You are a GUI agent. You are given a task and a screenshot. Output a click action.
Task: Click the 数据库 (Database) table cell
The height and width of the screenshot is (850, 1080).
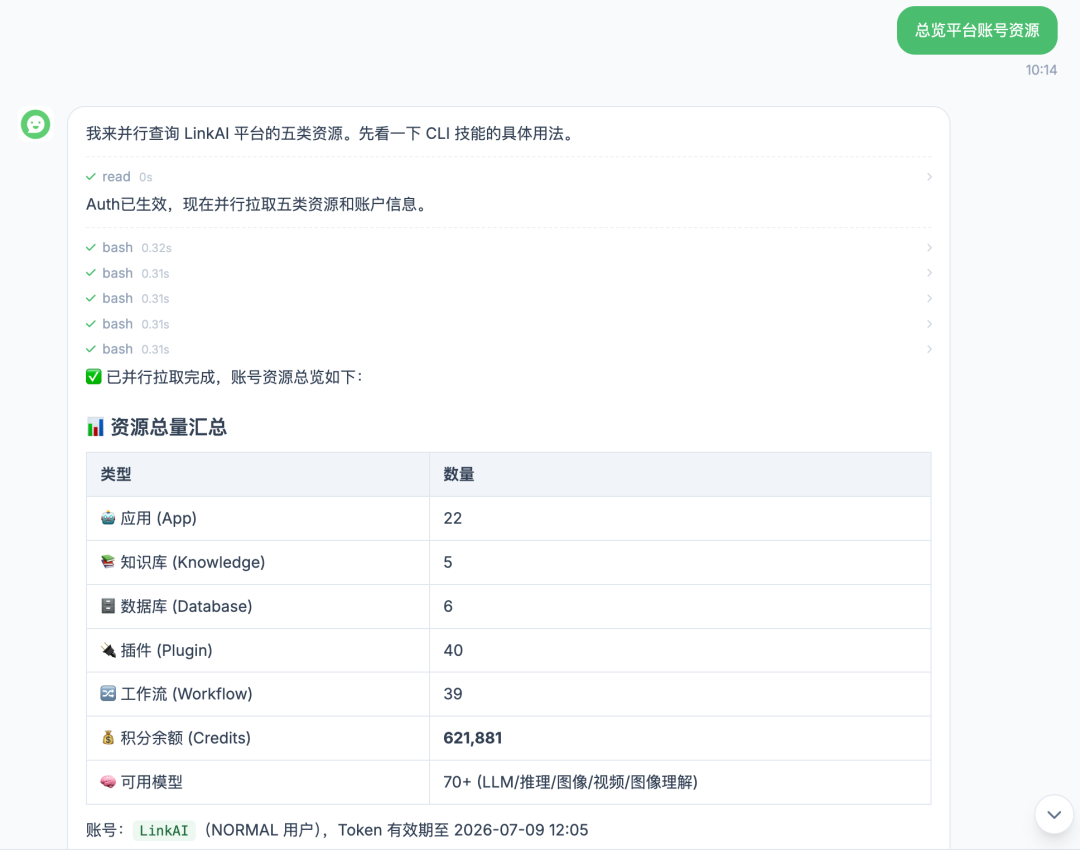coord(258,607)
